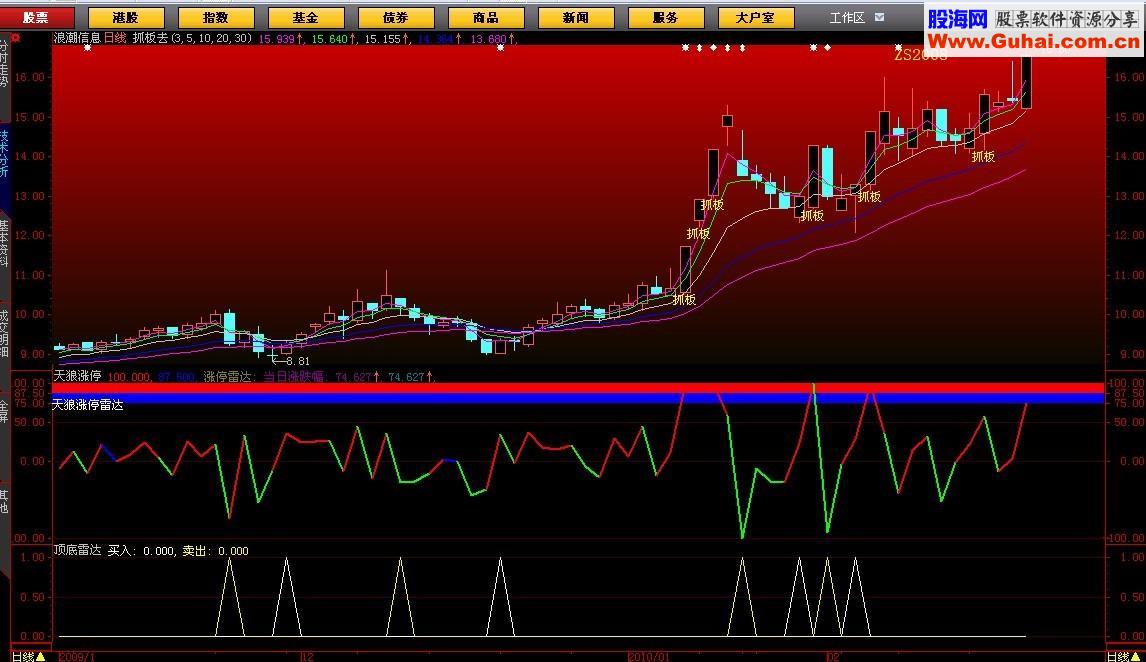Open the 基金 funds button

(306, 18)
